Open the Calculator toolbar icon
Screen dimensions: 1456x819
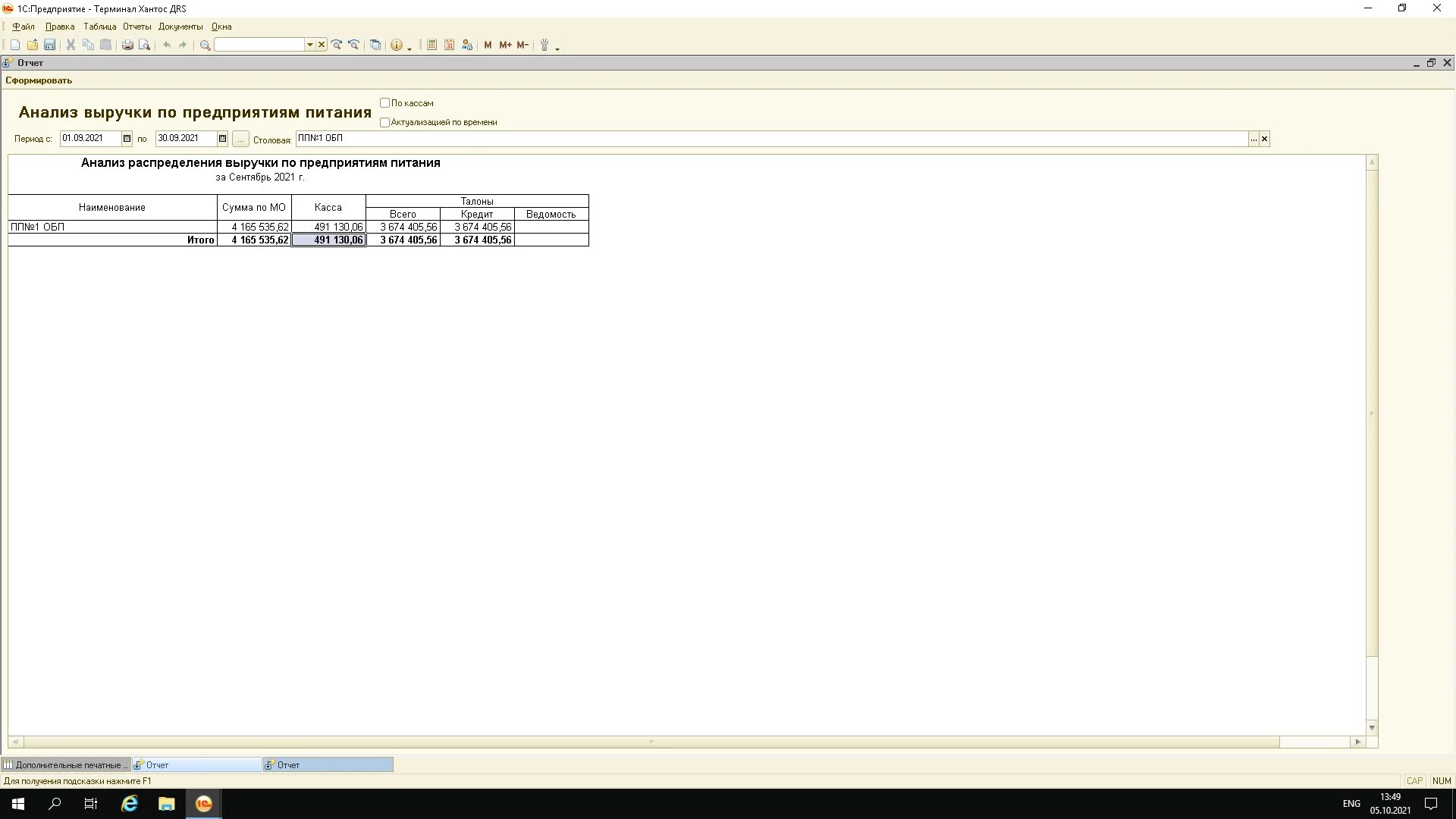(431, 45)
